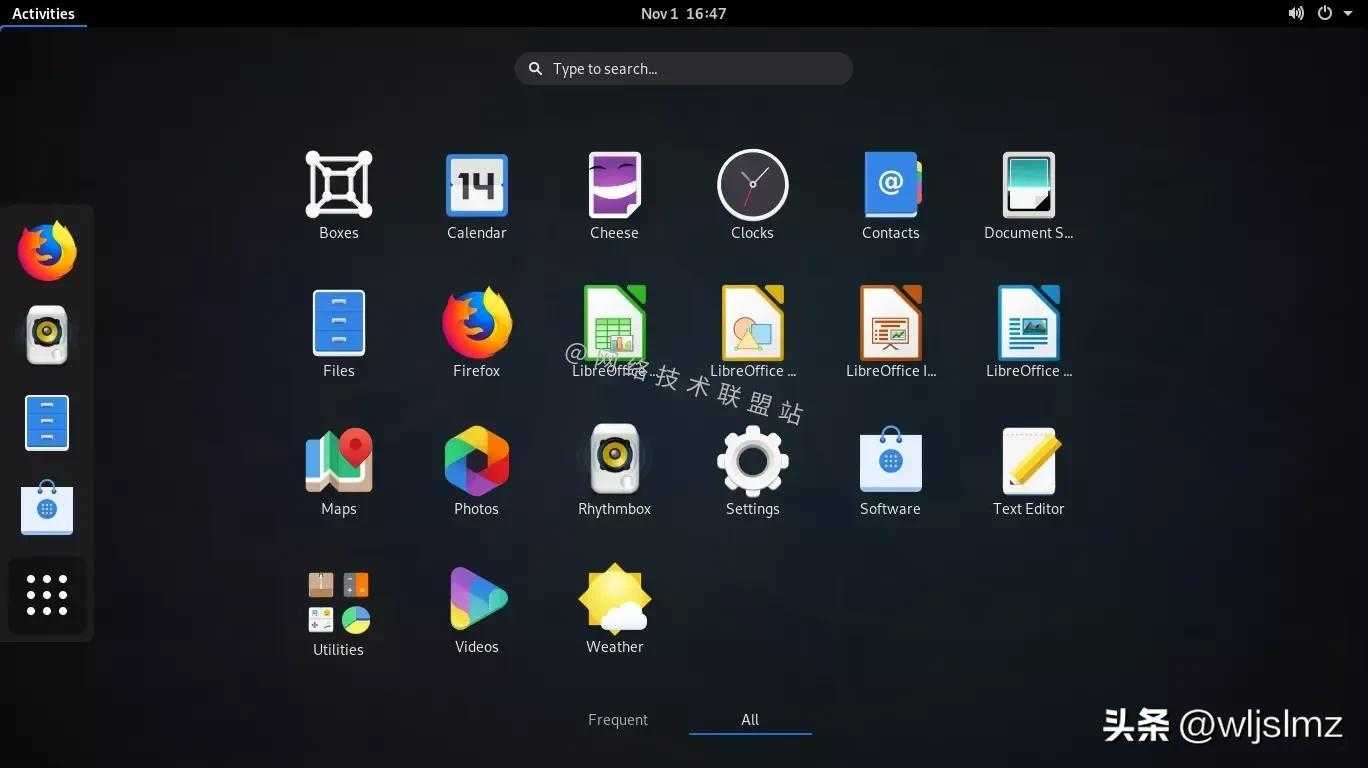Select the All tab
This screenshot has height=768, width=1368.
(750, 720)
